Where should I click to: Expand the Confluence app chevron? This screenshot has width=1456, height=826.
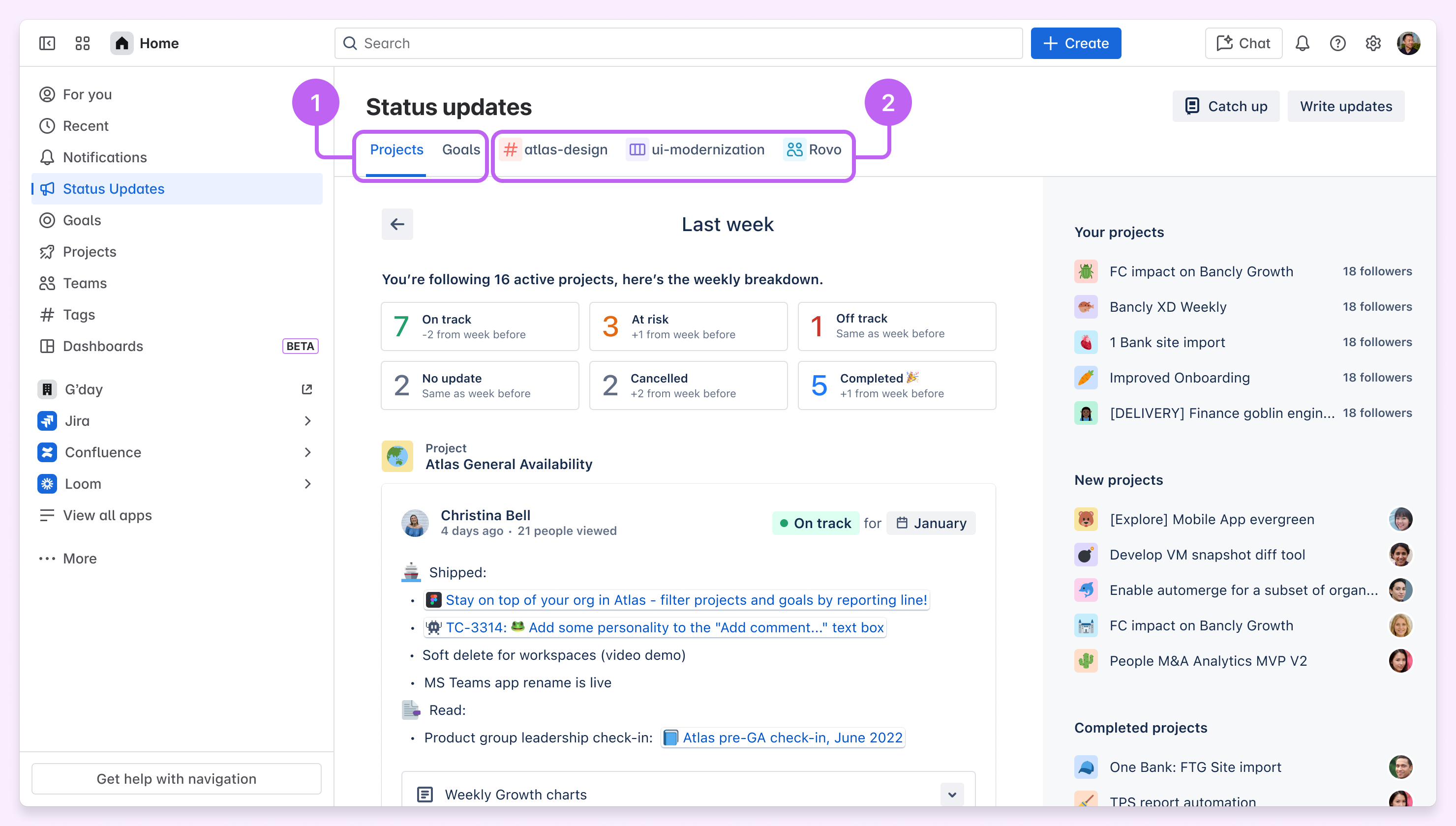(x=307, y=452)
